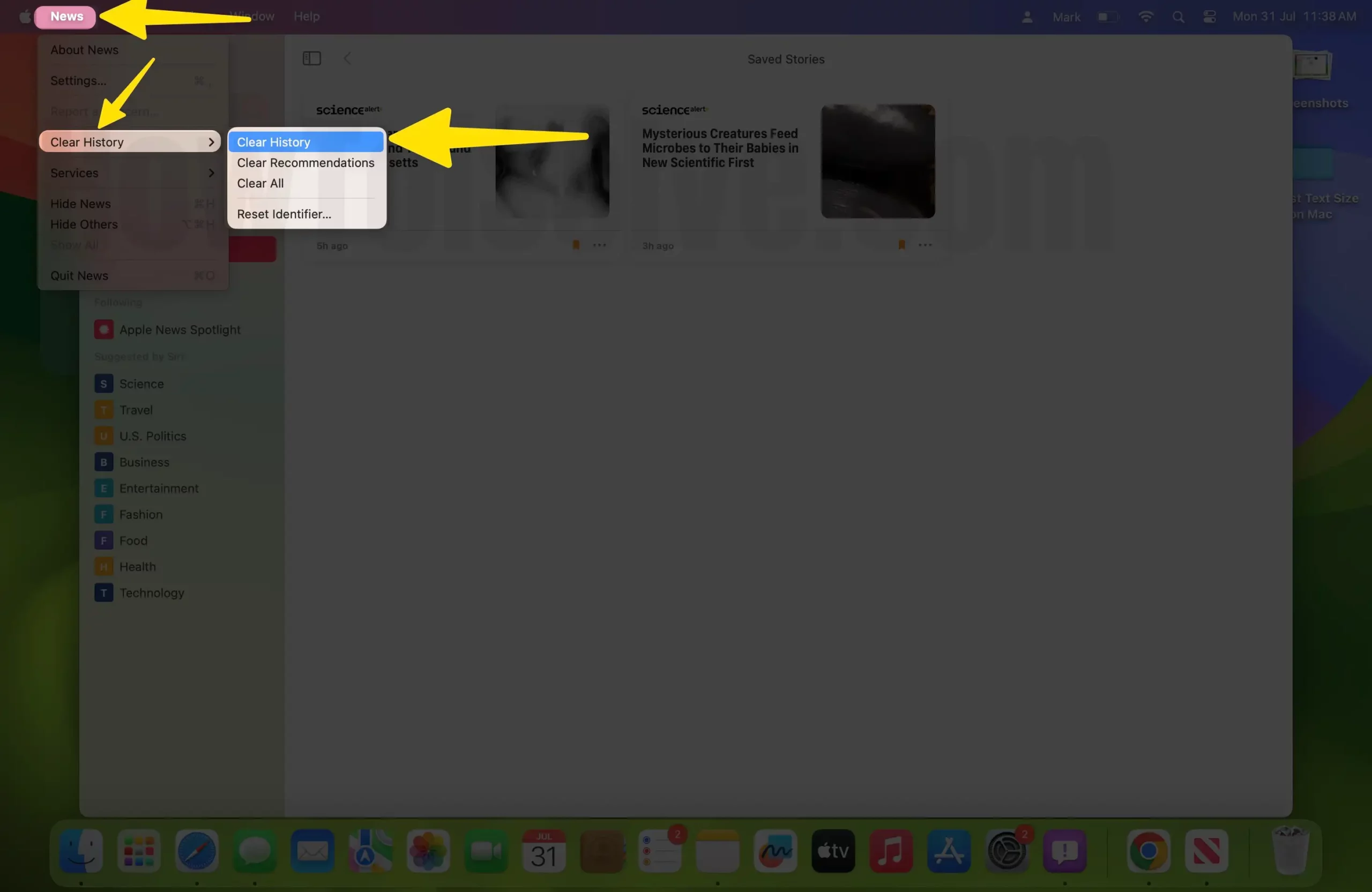Open the Help menu
Image resolution: width=1372 pixels, height=892 pixels.
[x=307, y=16]
